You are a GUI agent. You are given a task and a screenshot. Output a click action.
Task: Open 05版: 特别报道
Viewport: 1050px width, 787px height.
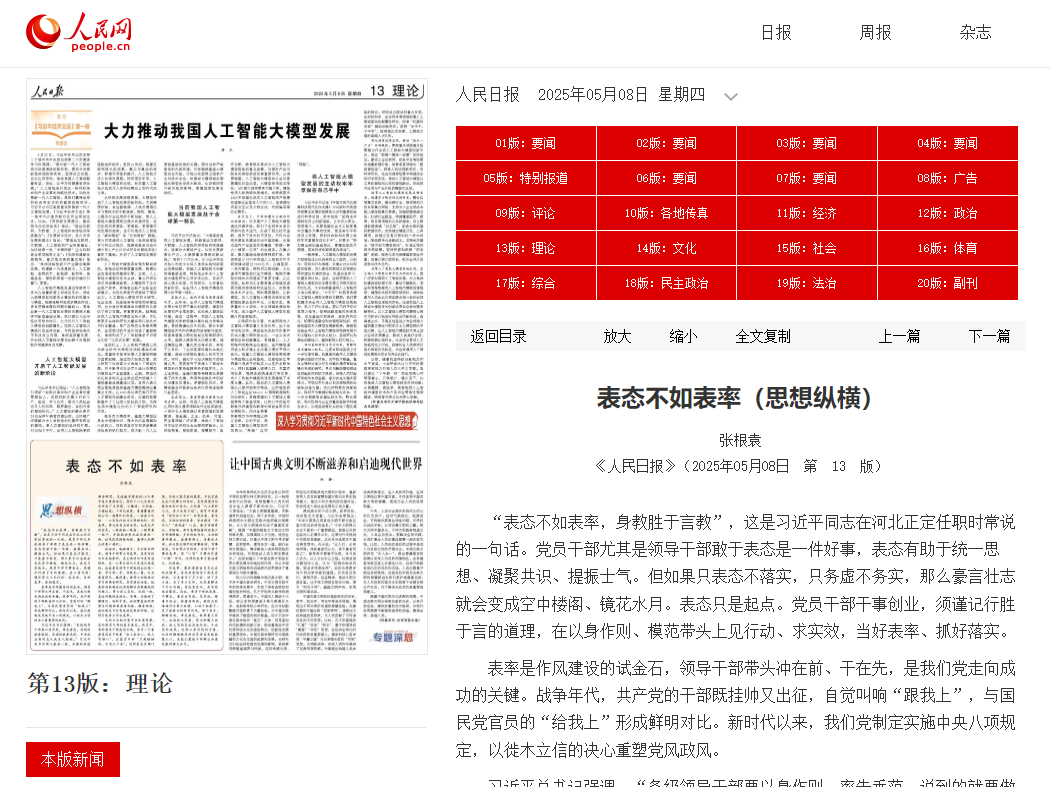tap(526, 178)
